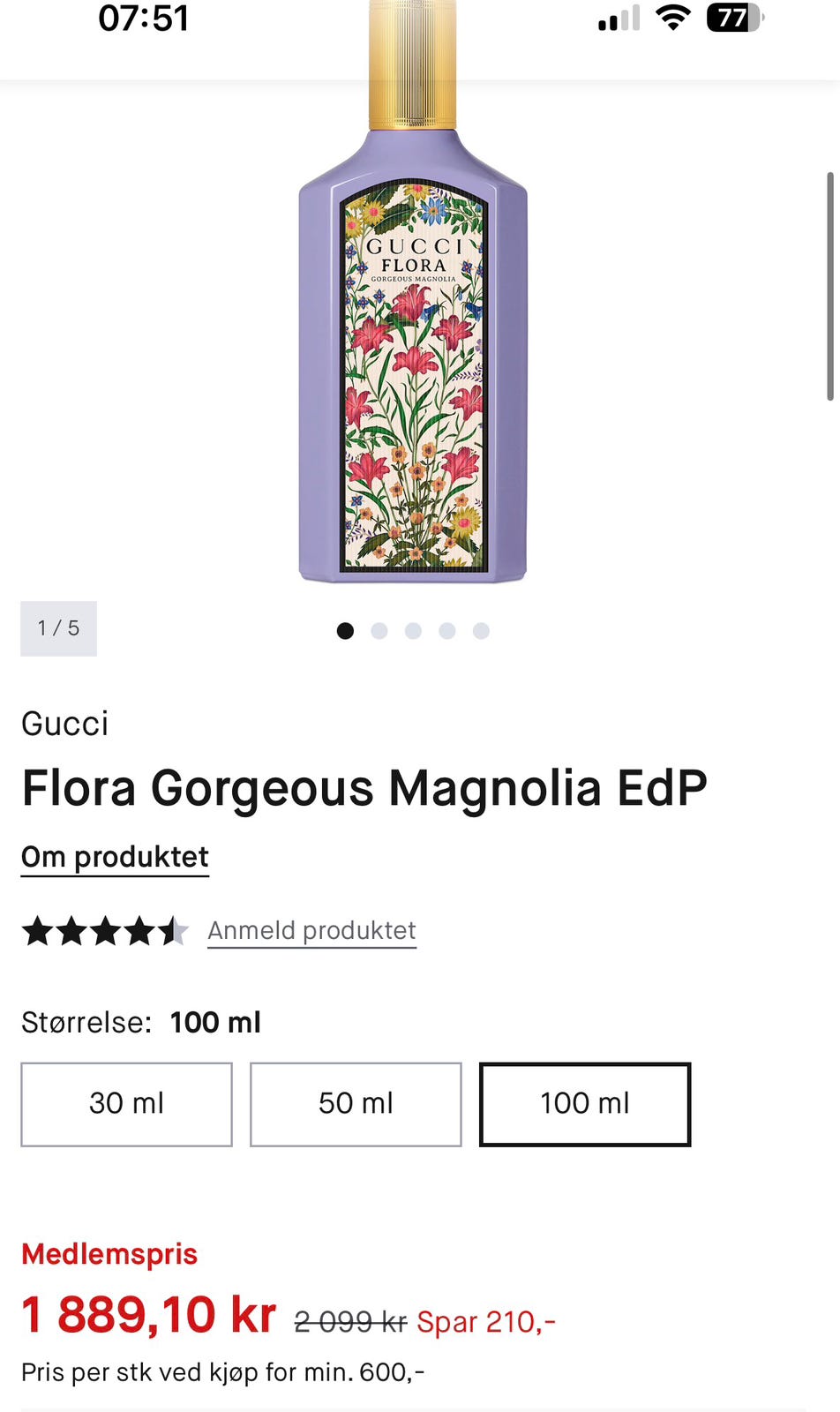Tap the Gucci brand name
The image size is (840, 1412).
pyautogui.click(x=64, y=724)
